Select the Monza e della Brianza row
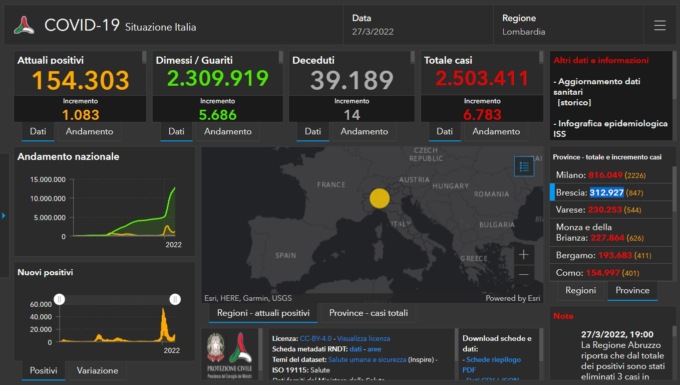The height and width of the screenshot is (385, 680). pyautogui.click(x=611, y=232)
